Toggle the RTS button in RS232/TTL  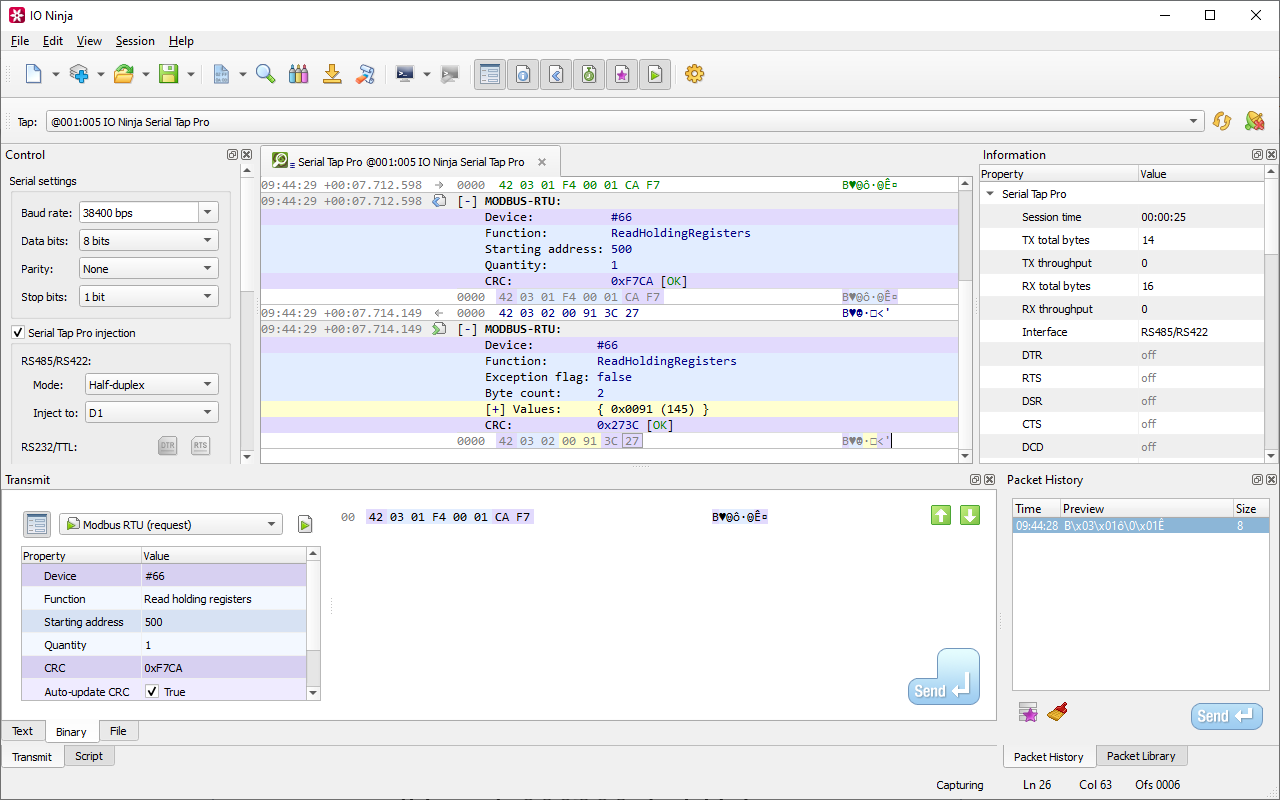pos(200,446)
